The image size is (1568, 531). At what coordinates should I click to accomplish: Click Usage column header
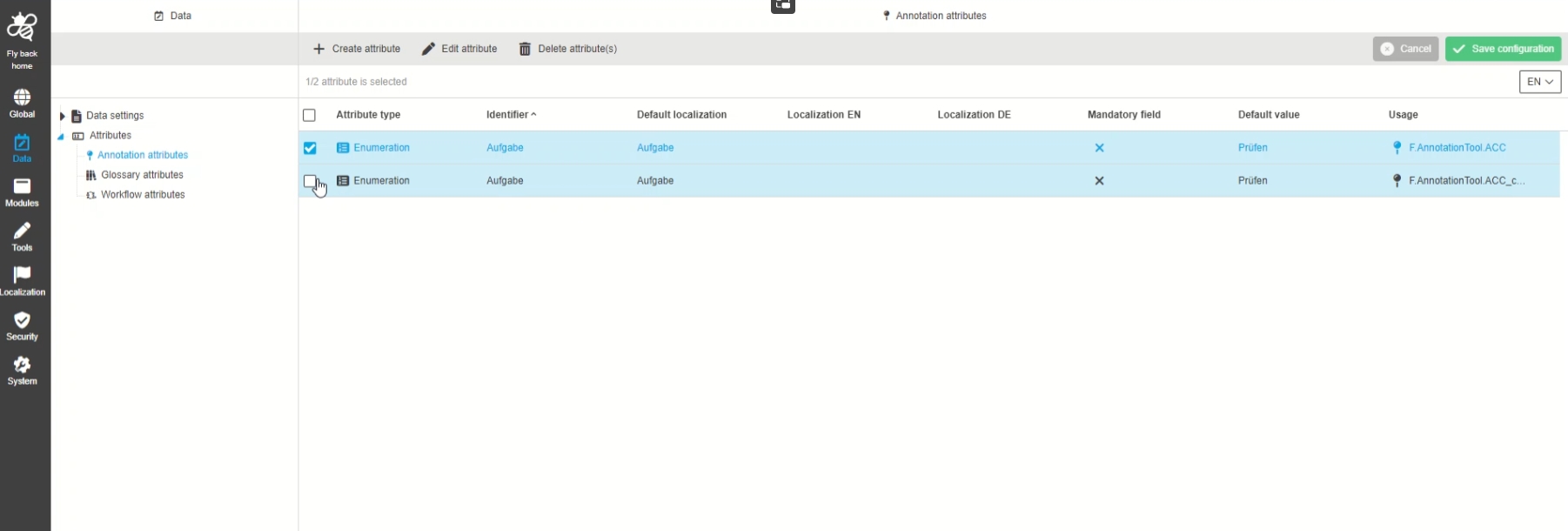click(x=1403, y=115)
